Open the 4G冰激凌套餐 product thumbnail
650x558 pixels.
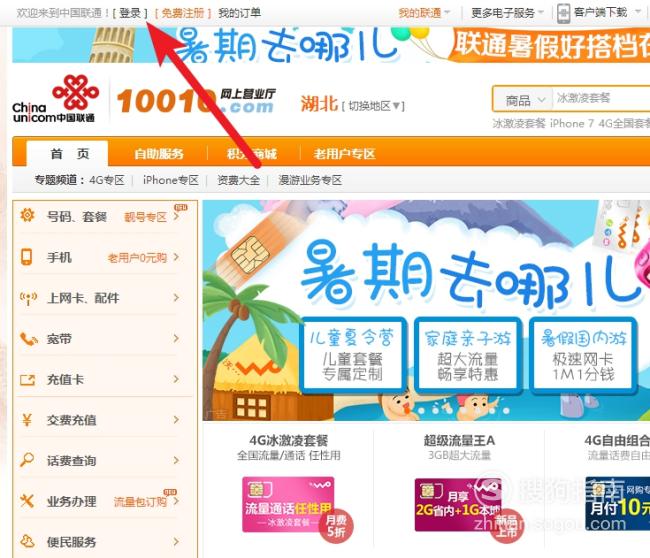289,504
